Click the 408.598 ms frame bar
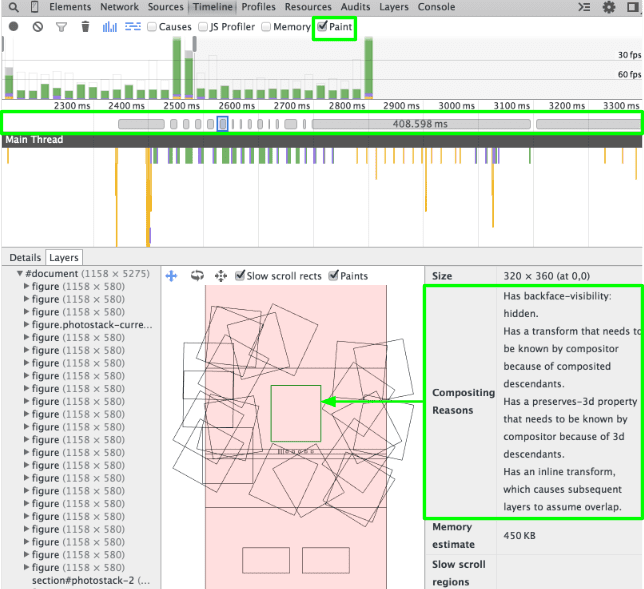The width and height of the screenshot is (644, 589). [x=420, y=124]
